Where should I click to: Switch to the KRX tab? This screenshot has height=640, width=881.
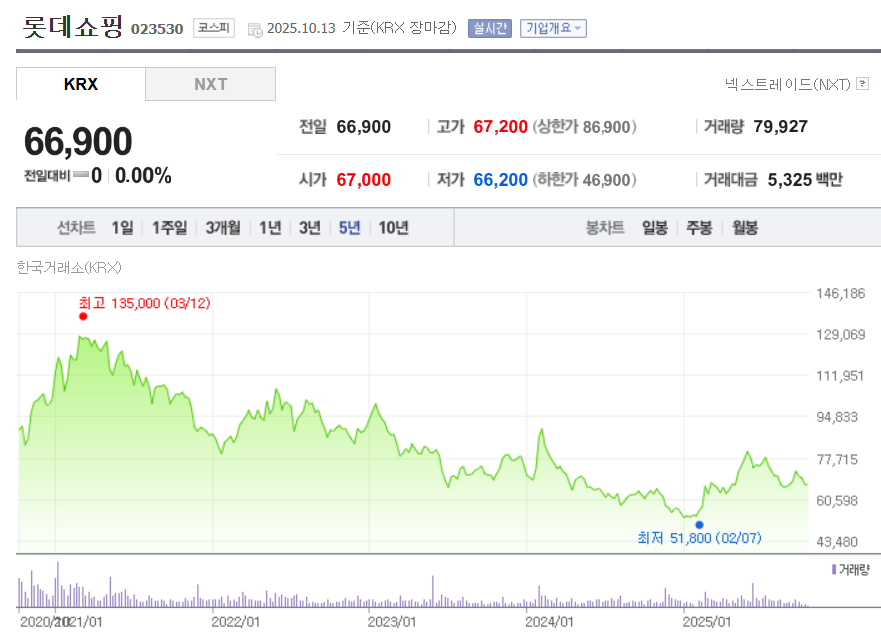81,84
